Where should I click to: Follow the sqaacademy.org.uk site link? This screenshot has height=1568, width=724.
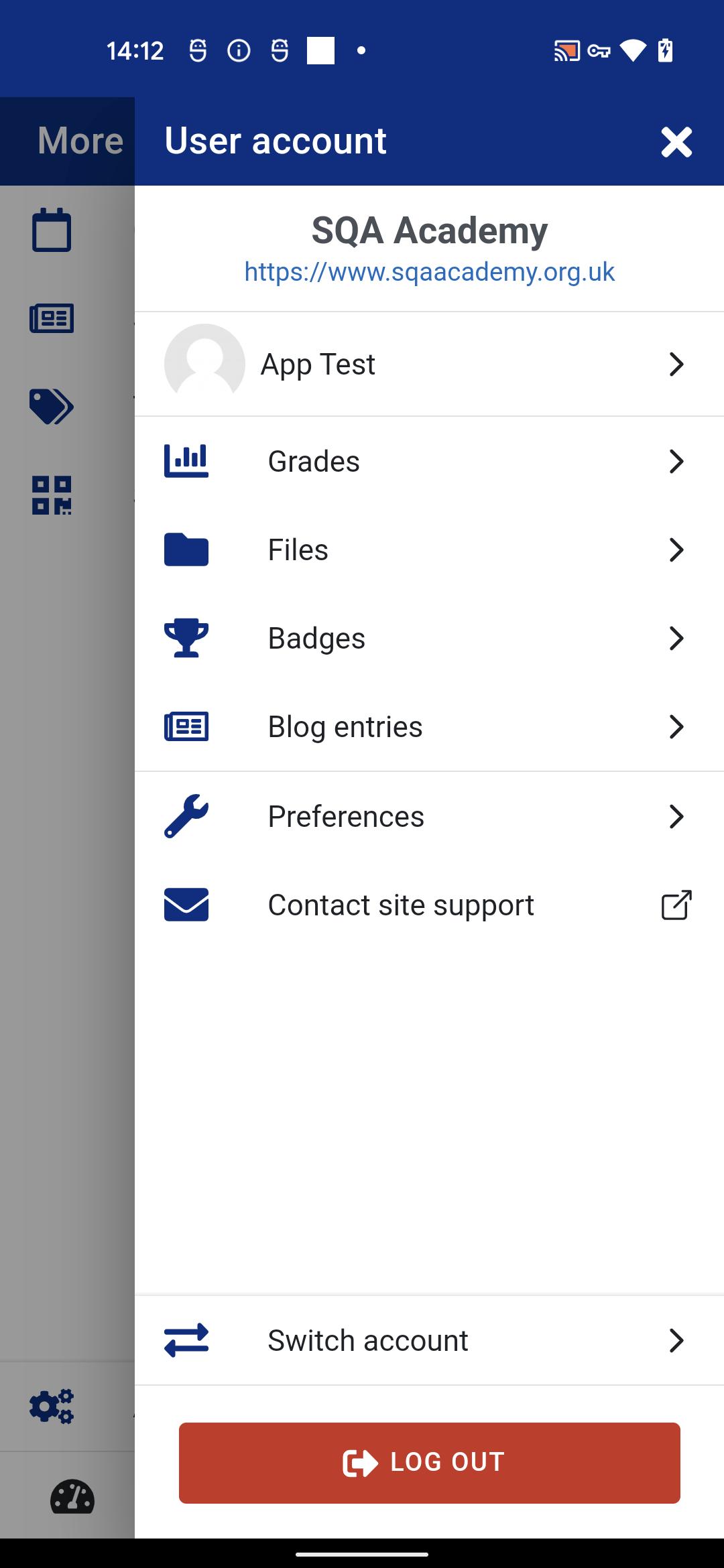(x=430, y=272)
